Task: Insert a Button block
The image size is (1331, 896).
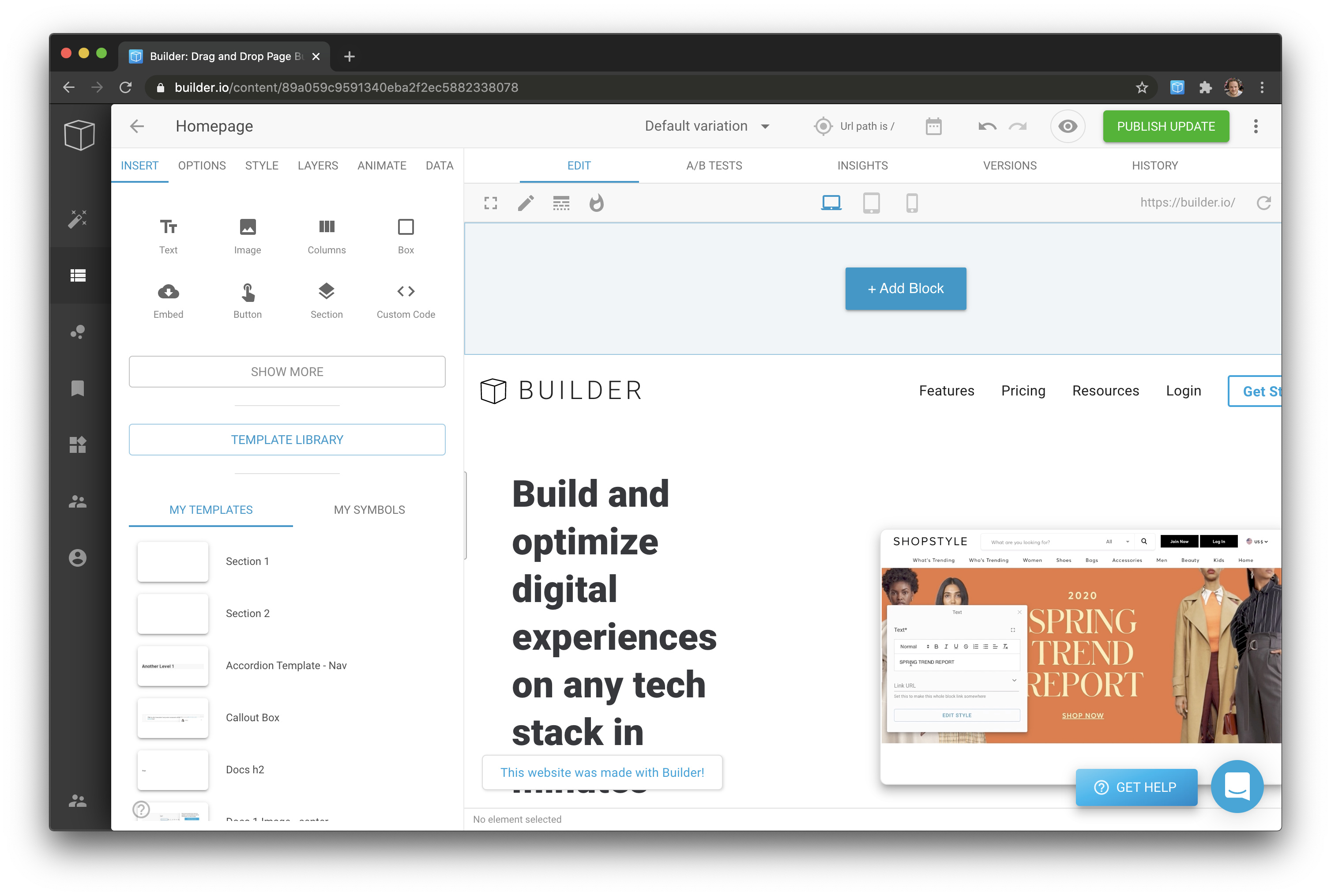Action: click(x=247, y=301)
